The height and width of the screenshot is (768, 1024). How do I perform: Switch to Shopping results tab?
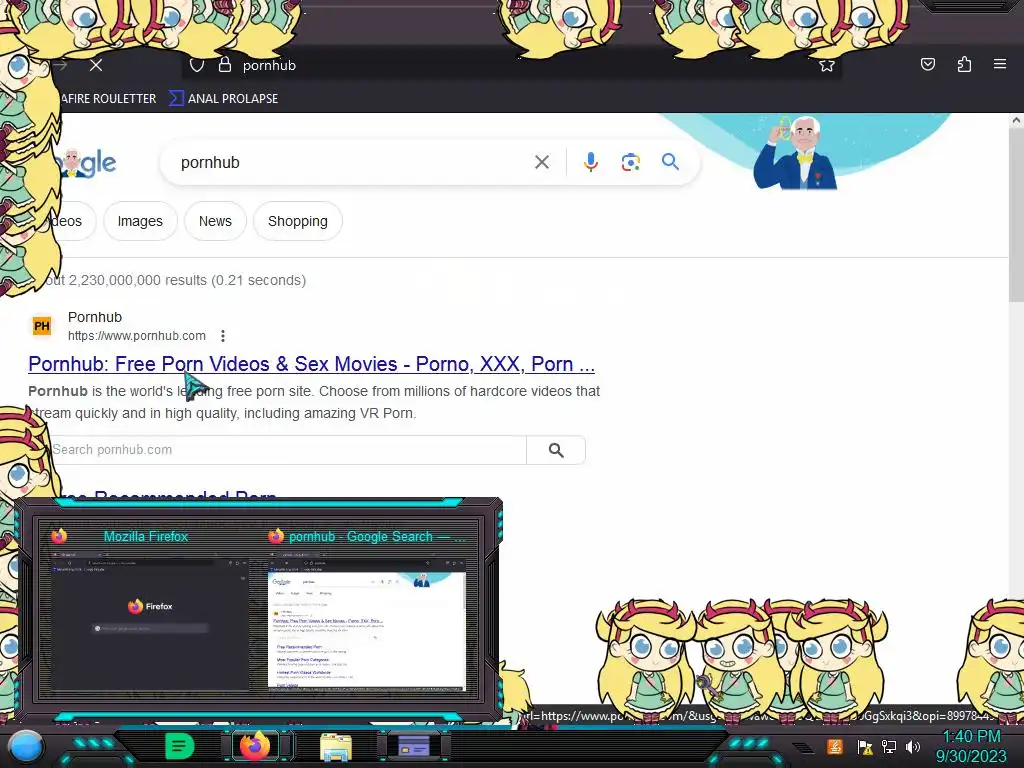pos(298,221)
